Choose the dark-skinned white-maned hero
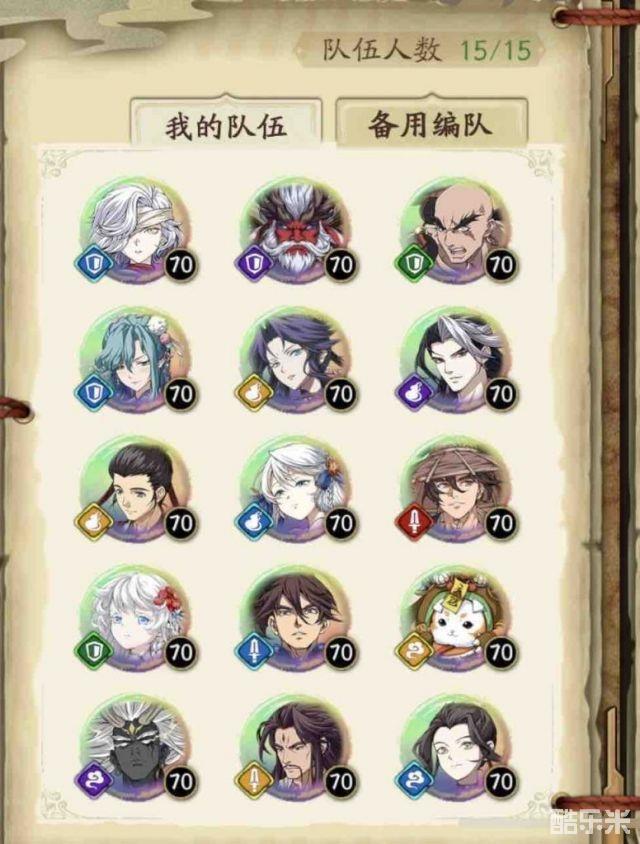The image size is (640, 844). 137,748
